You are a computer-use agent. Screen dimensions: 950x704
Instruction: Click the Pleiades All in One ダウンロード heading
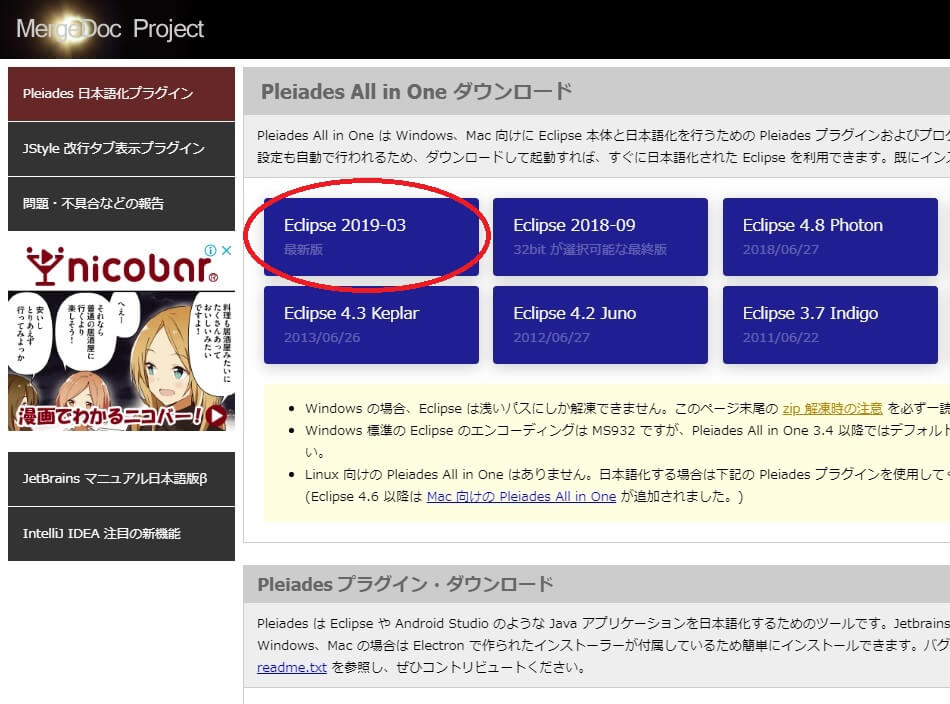click(417, 91)
